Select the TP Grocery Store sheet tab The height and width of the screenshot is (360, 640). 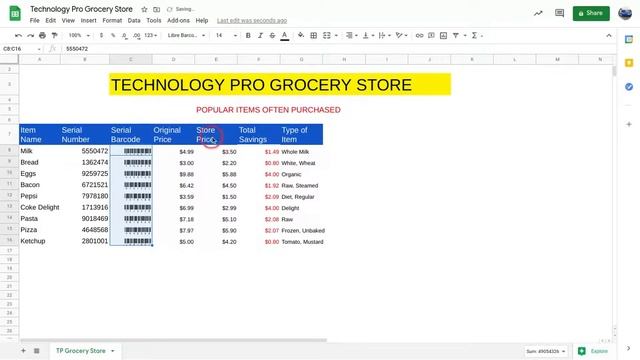pyautogui.click(x=85, y=351)
